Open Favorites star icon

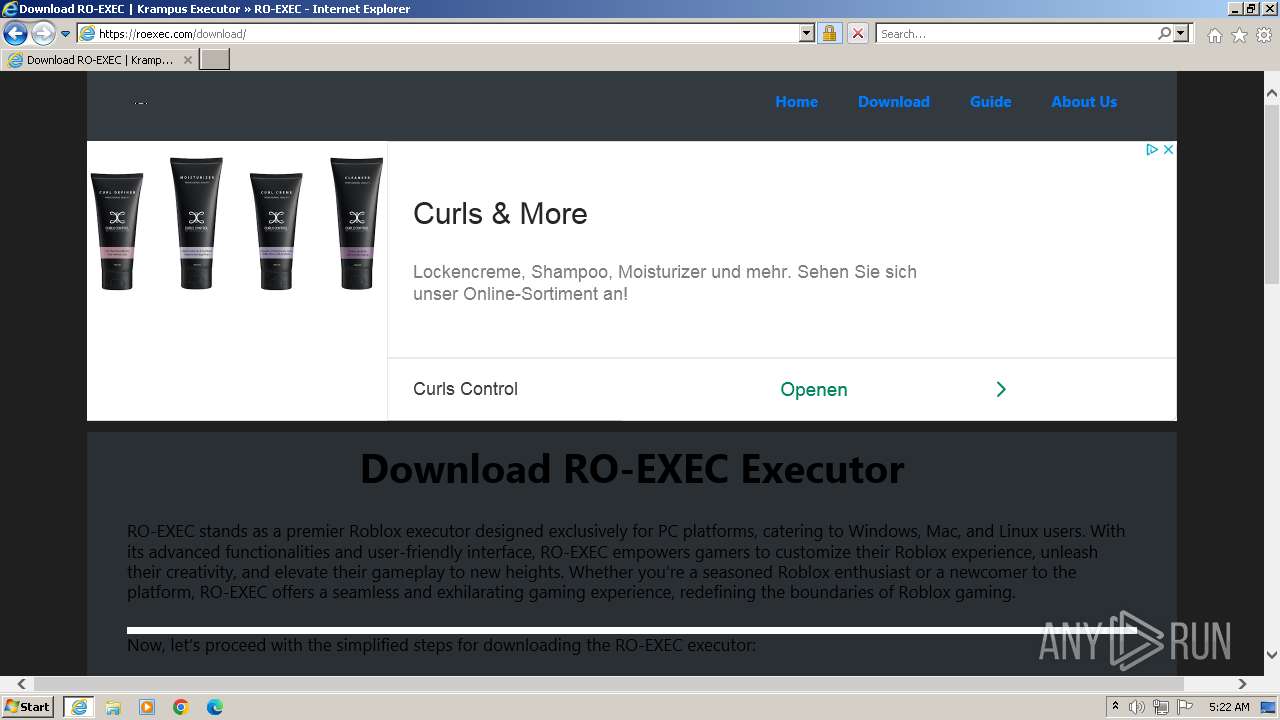pos(1239,35)
